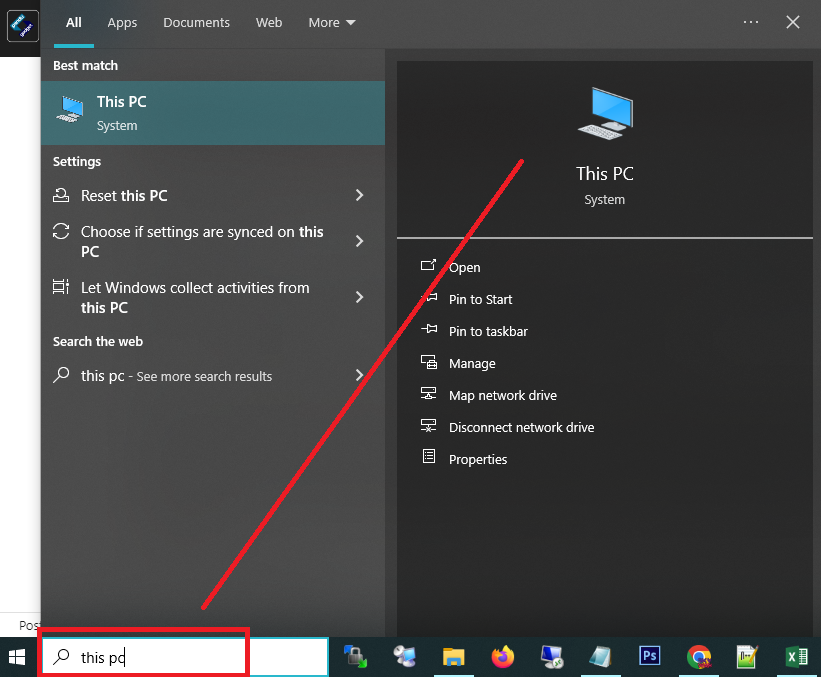This screenshot has width=821, height=677.
Task: Click the Pin to taskbar pin icon
Action: 429,329
